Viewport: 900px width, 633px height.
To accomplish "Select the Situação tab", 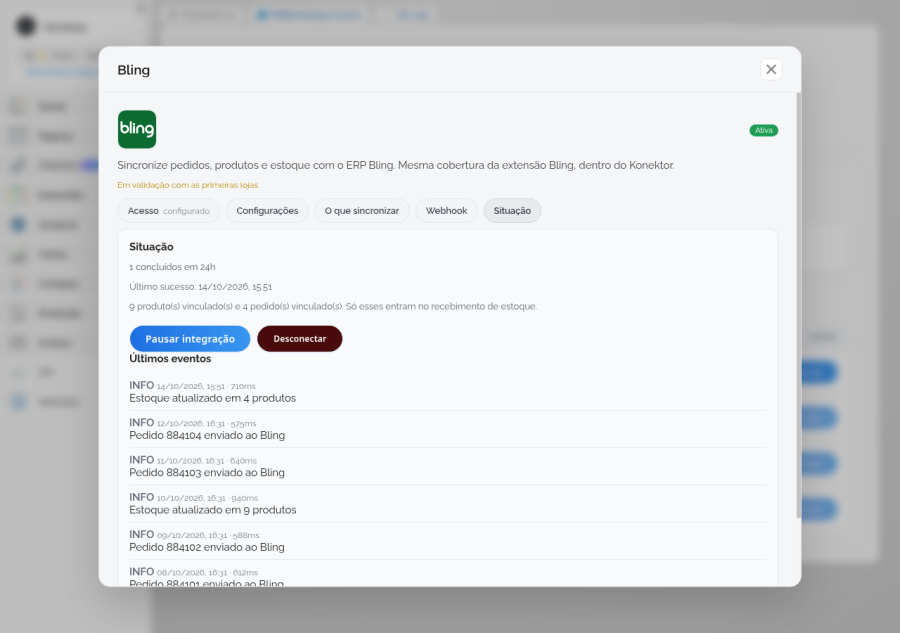I will [x=512, y=211].
